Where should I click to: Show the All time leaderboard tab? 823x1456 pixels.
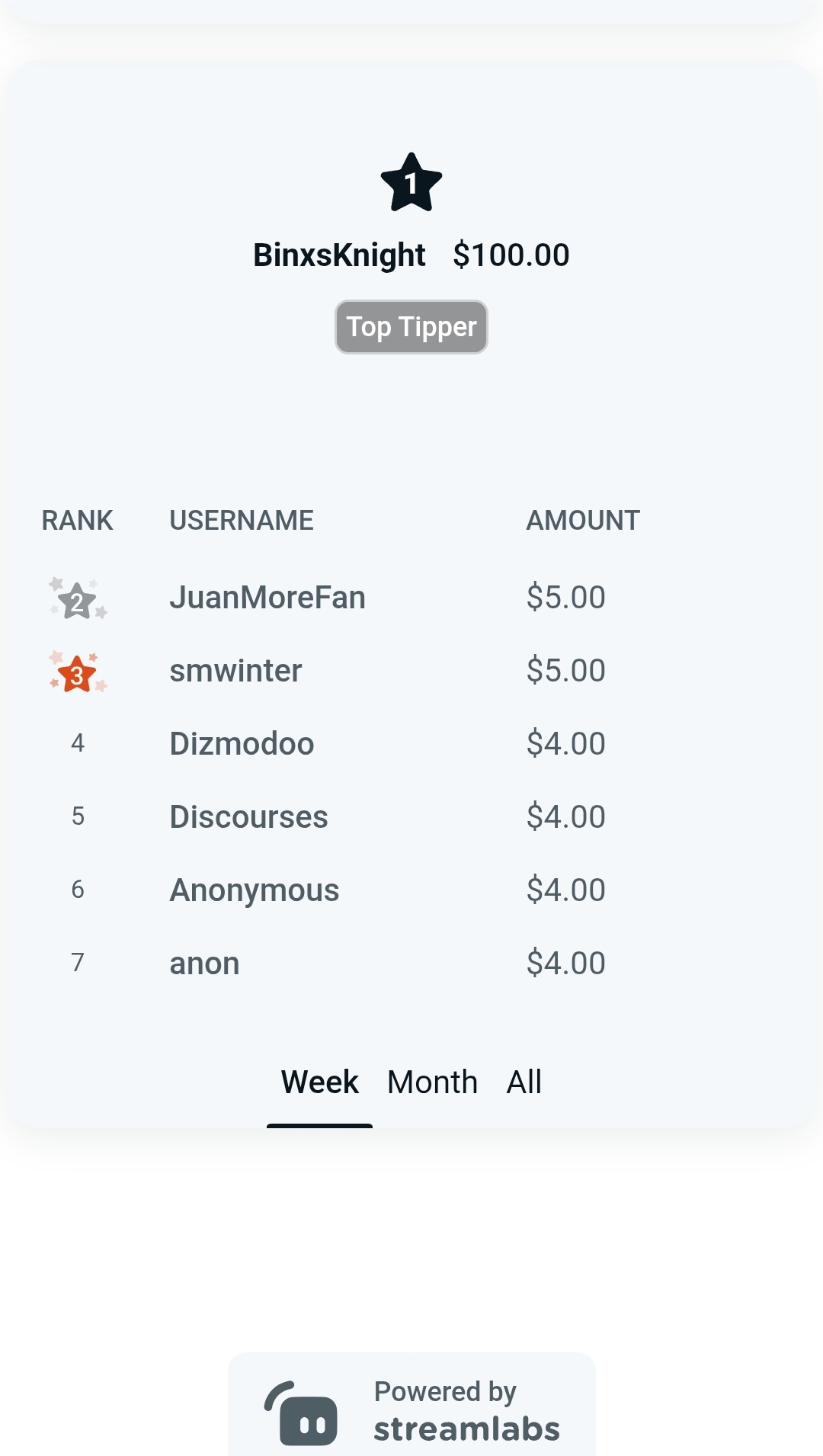point(524,1082)
